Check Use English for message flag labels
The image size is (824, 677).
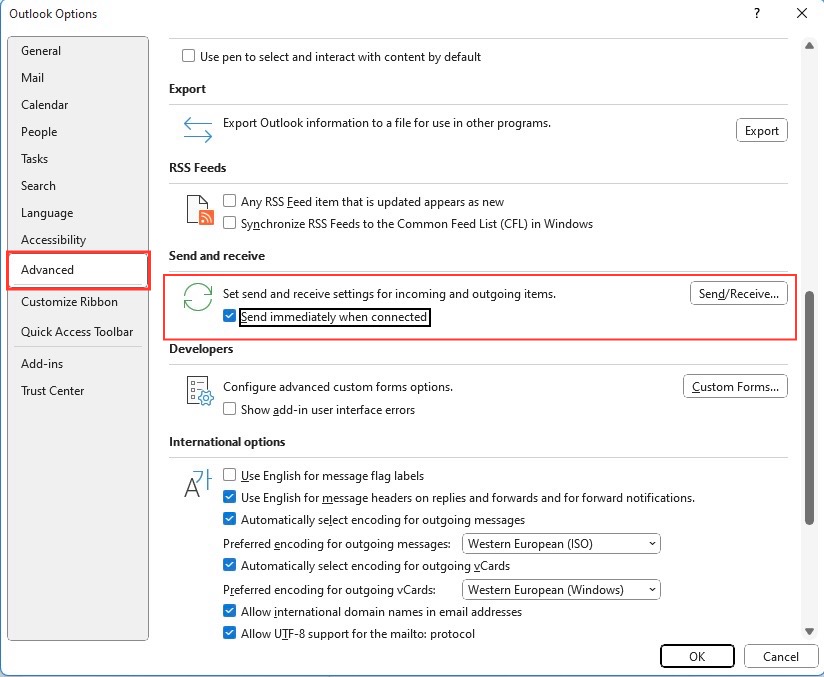[229, 475]
